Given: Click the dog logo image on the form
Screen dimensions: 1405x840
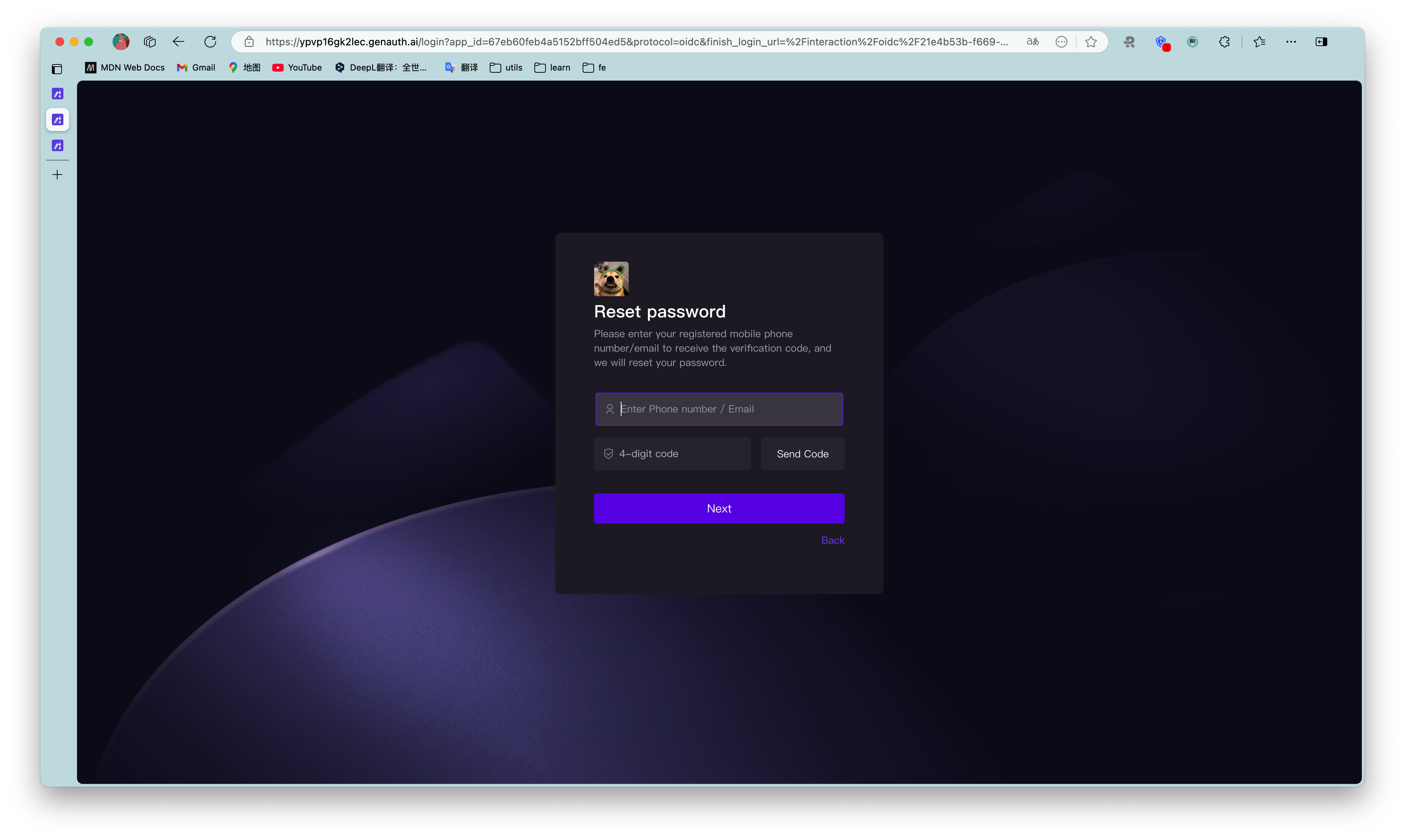Looking at the screenshot, I should coord(611,279).
